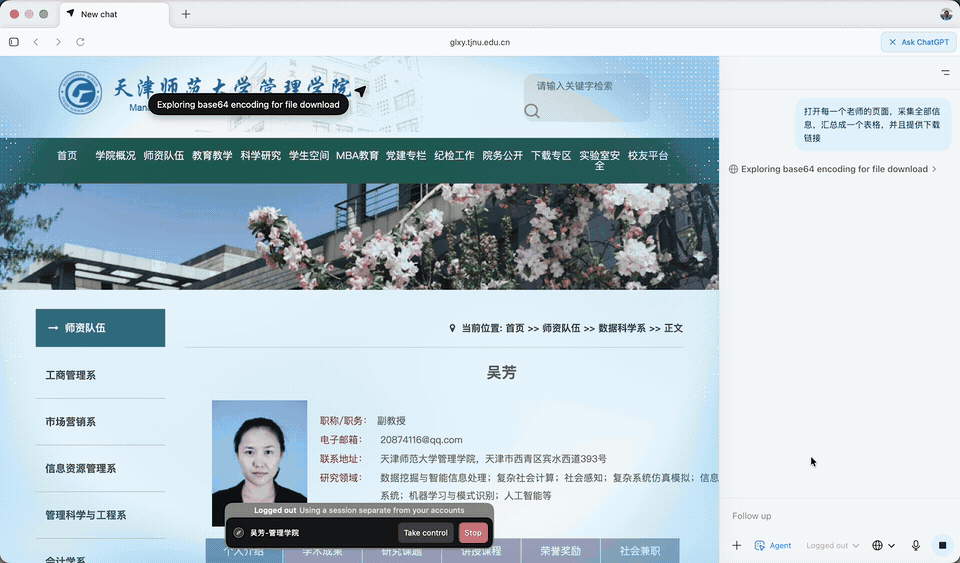
Task: Open the Logged out session dropdown
Action: [x=833, y=545]
